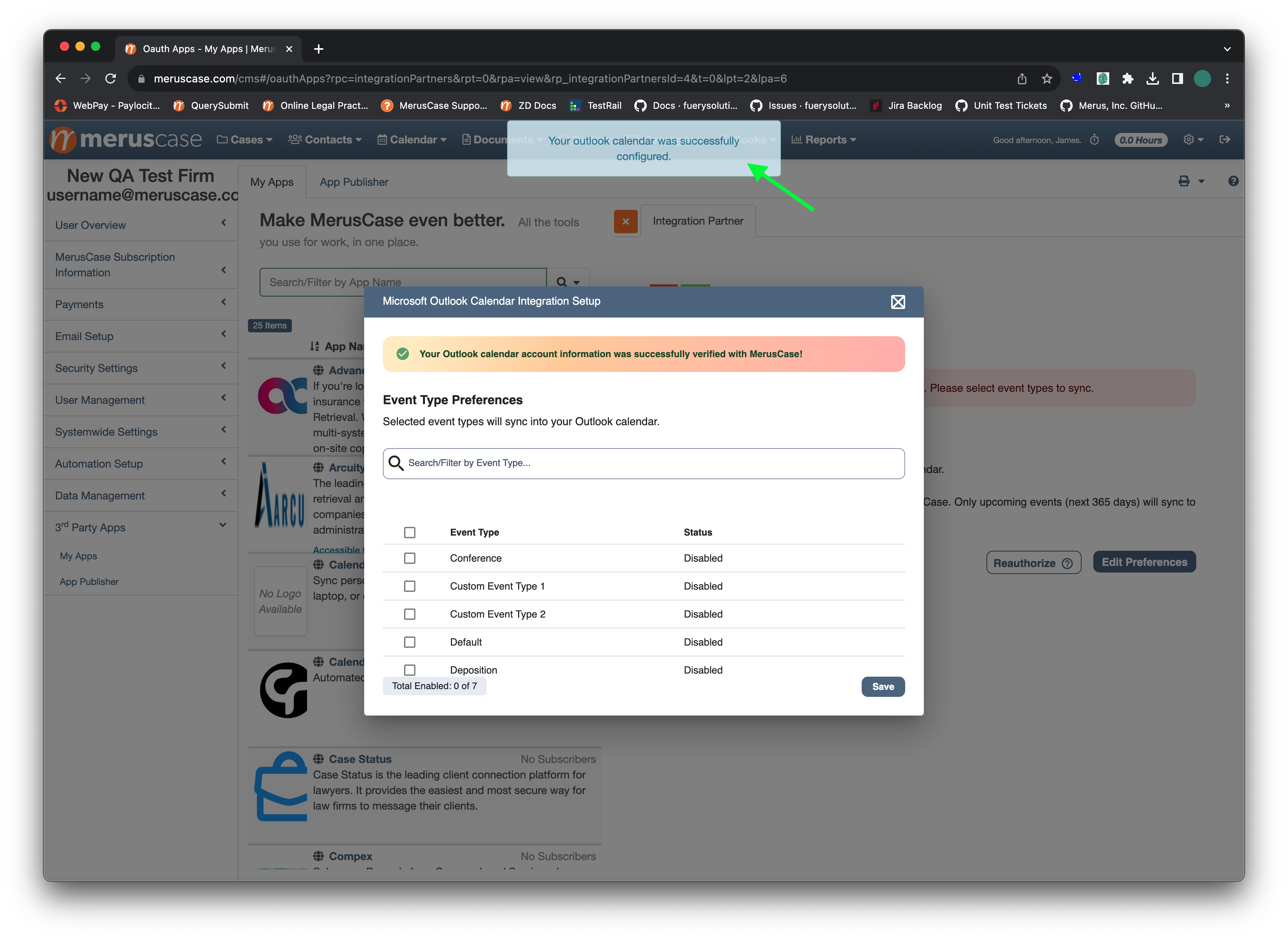Viewport: 1288px width, 939px height.
Task: Open a new browser tab
Action: click(318, 49)
